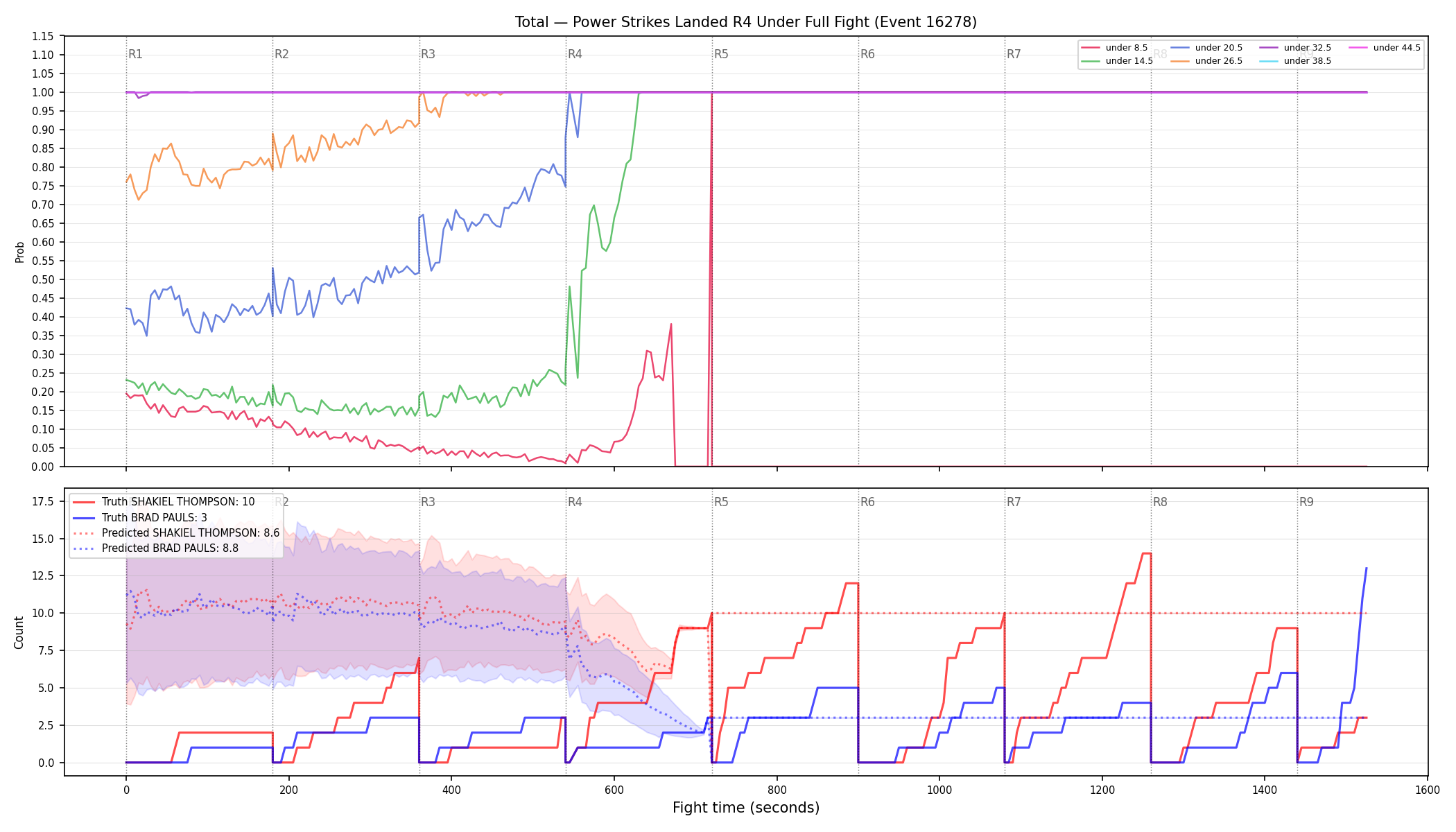This screenshot has height=832, width=1456.
Task: Click the R4 round label in Prob chart
Action: pos(575,54)
